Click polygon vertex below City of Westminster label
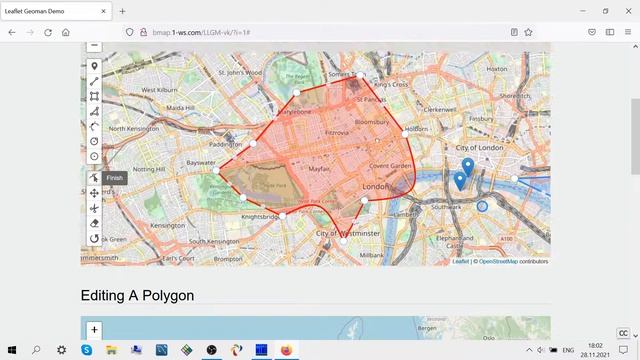Viewport: 640px width, 360px height. coord(344,241)
